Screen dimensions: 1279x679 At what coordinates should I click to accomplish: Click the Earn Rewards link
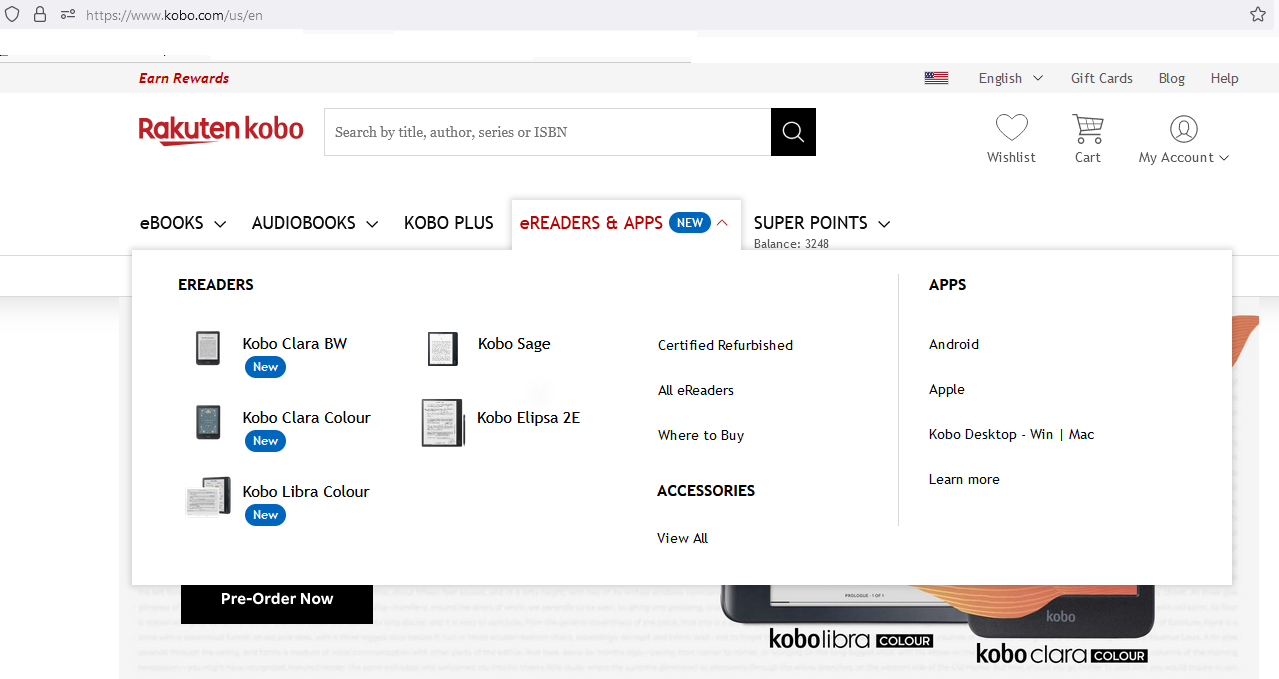tap(184, 78)
